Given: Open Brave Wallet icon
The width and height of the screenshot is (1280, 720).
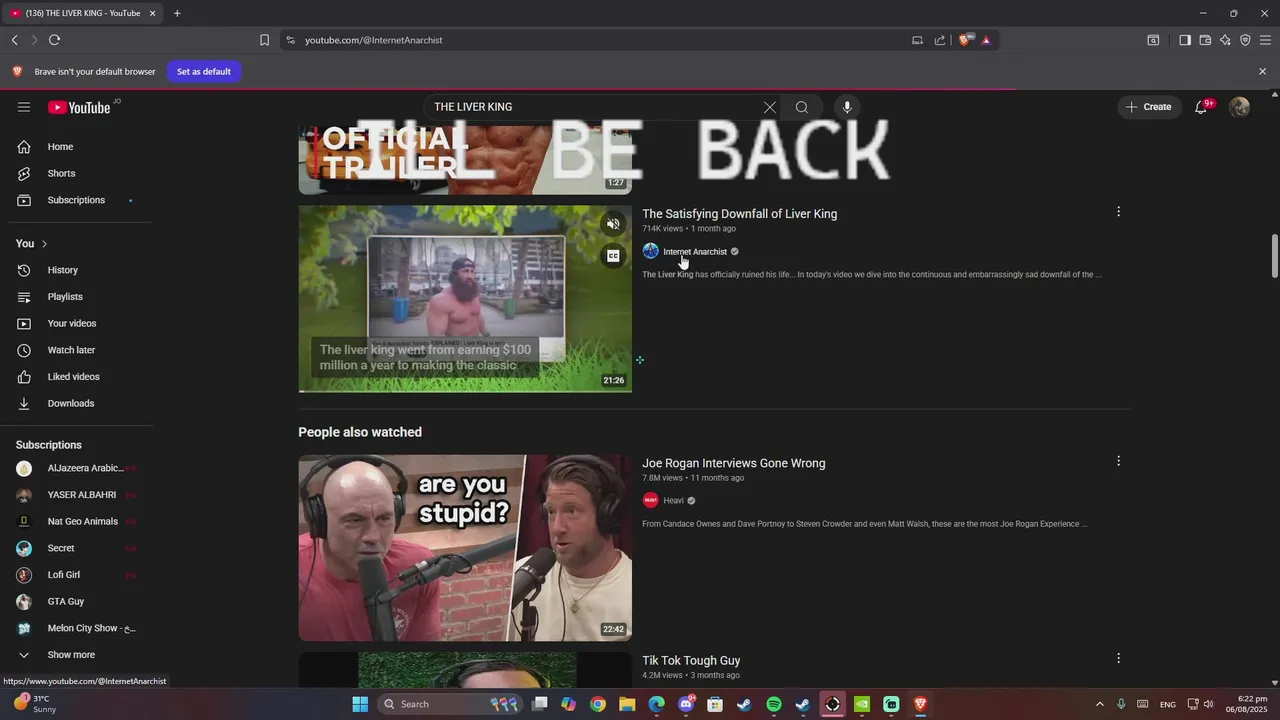Looking at the screenshot, I should pos(1205,40).
